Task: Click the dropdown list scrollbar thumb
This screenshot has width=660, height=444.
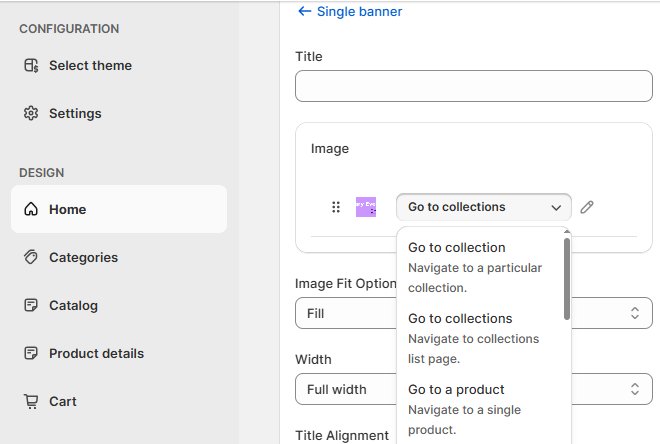Action: [567, 279]
